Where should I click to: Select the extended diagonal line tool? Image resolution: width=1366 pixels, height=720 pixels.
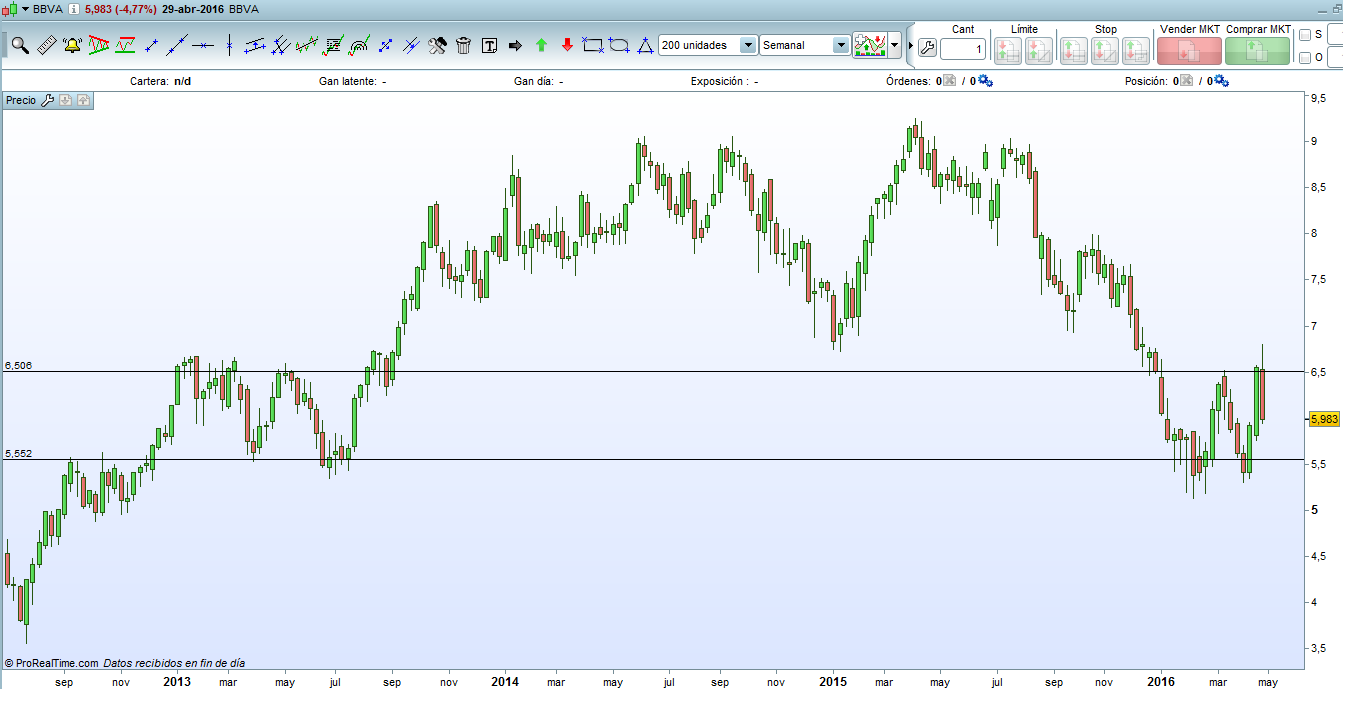point(177,45)
